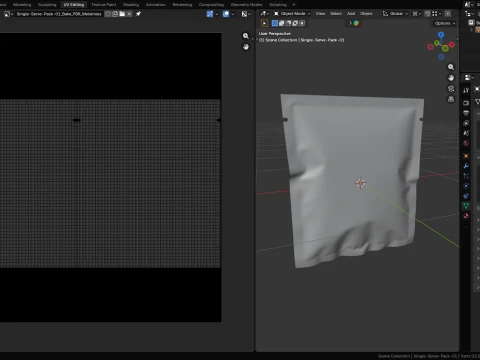Image resolution: width=480 pixels, height=360 pixels.
Task: Open the viewport Add menu
Action: pyautogui.click(x=351, y=14)
